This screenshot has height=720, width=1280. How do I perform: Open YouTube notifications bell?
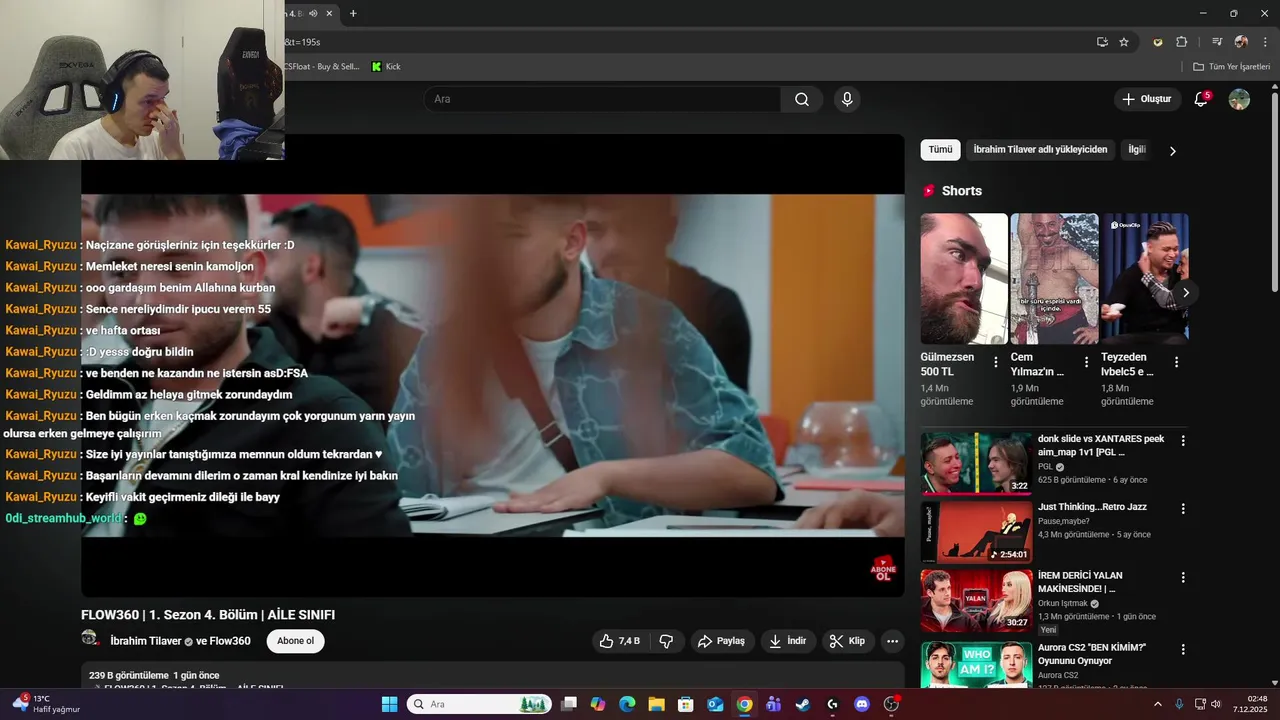point(1202,99)
